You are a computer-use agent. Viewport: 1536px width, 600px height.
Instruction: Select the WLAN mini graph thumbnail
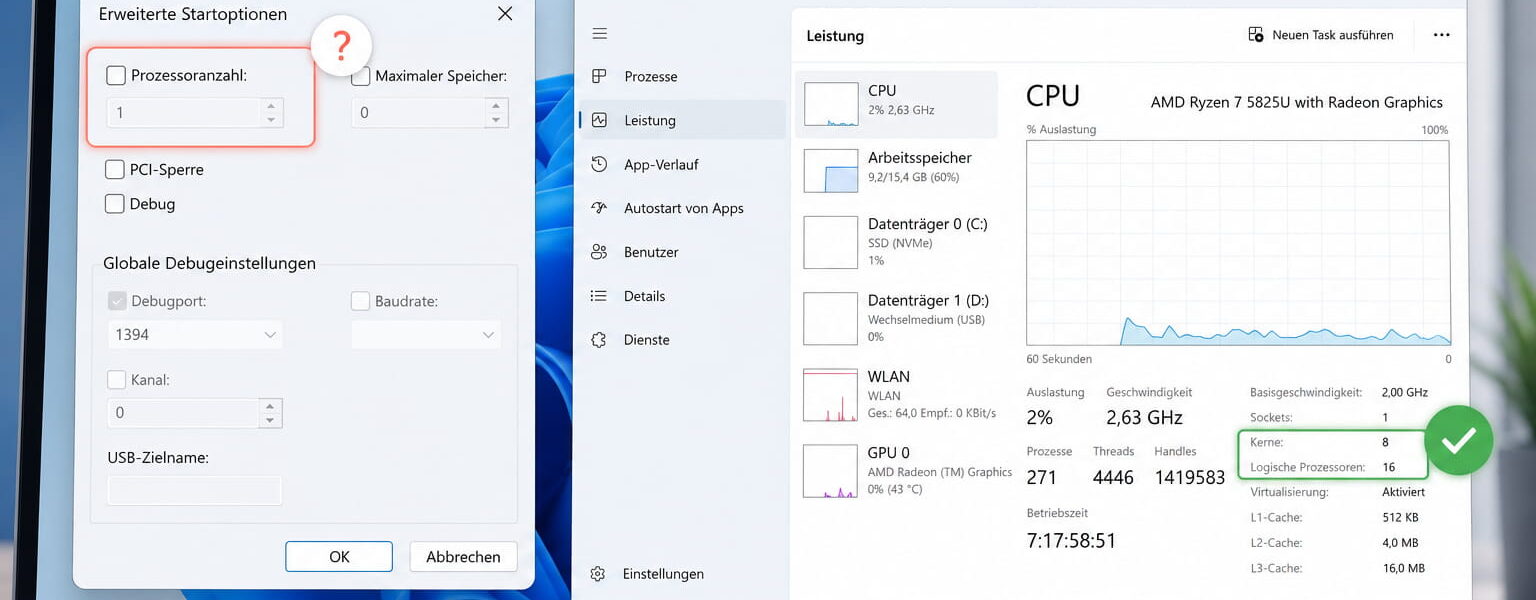[831, 395]
